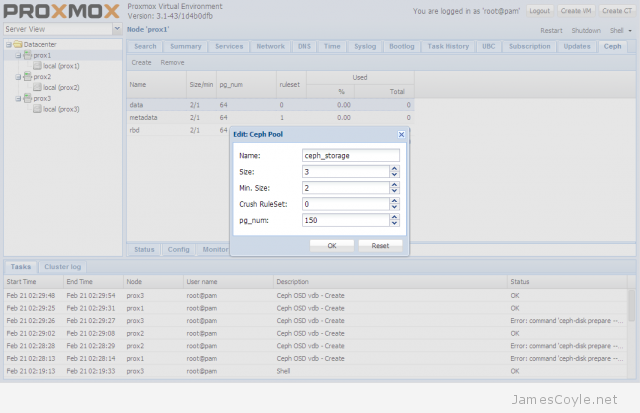This screenshot has height=413, width=640.
Task: Collapse the prox2 tree node
Action: point(17,77)
